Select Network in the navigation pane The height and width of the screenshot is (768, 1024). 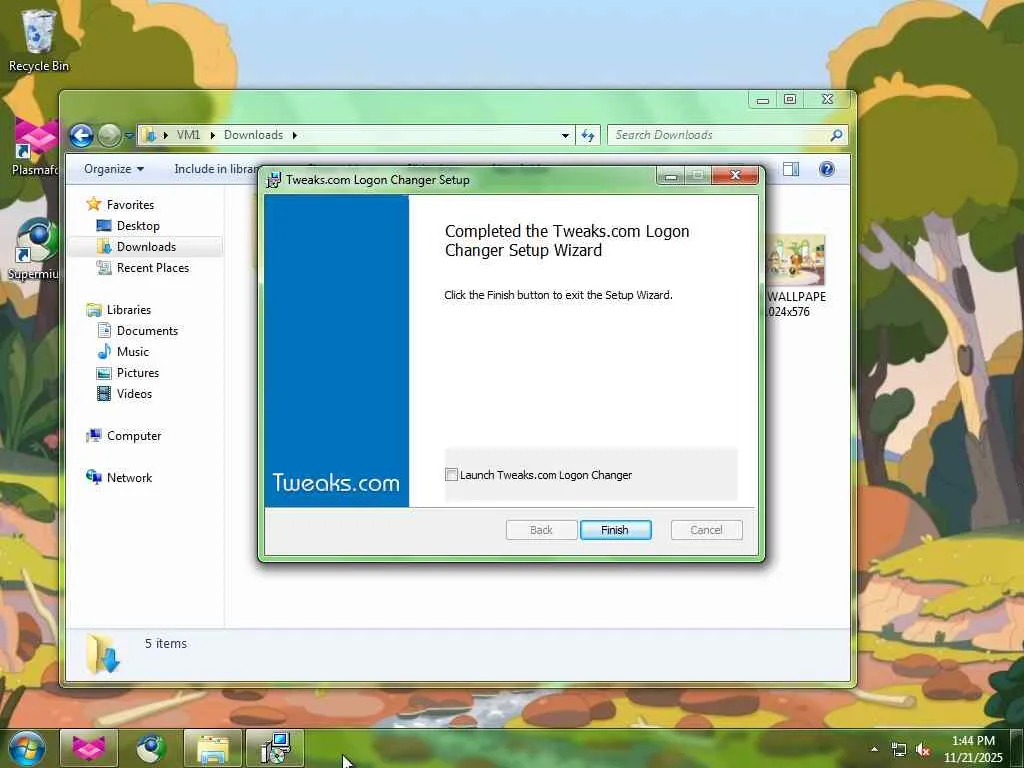point(129,478)
